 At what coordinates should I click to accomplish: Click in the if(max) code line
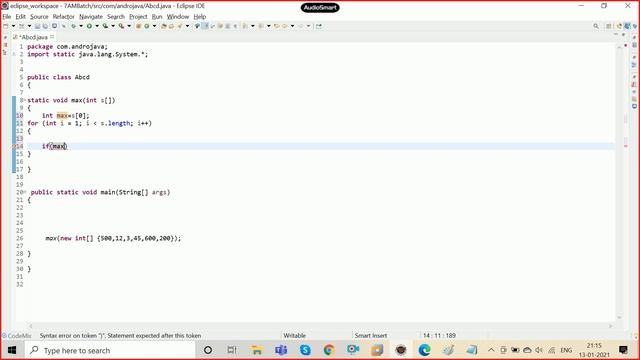point(54,146)
